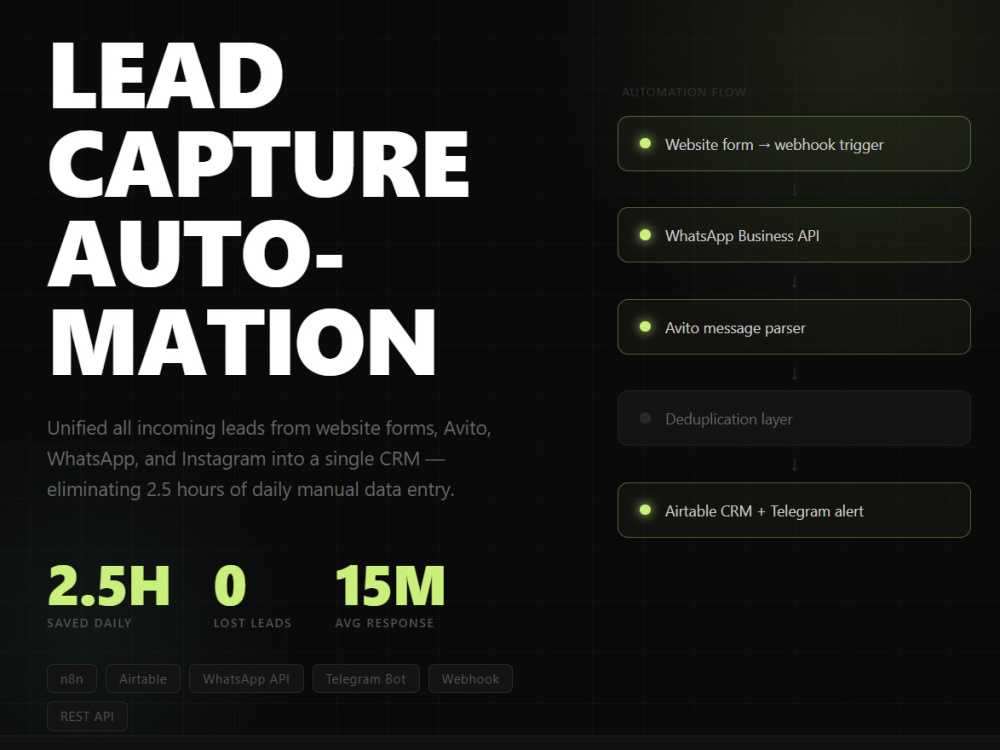The height and width of the screenshot is (750, 1000).
Task: Click the 15M avg response stat
Action: 390,597
